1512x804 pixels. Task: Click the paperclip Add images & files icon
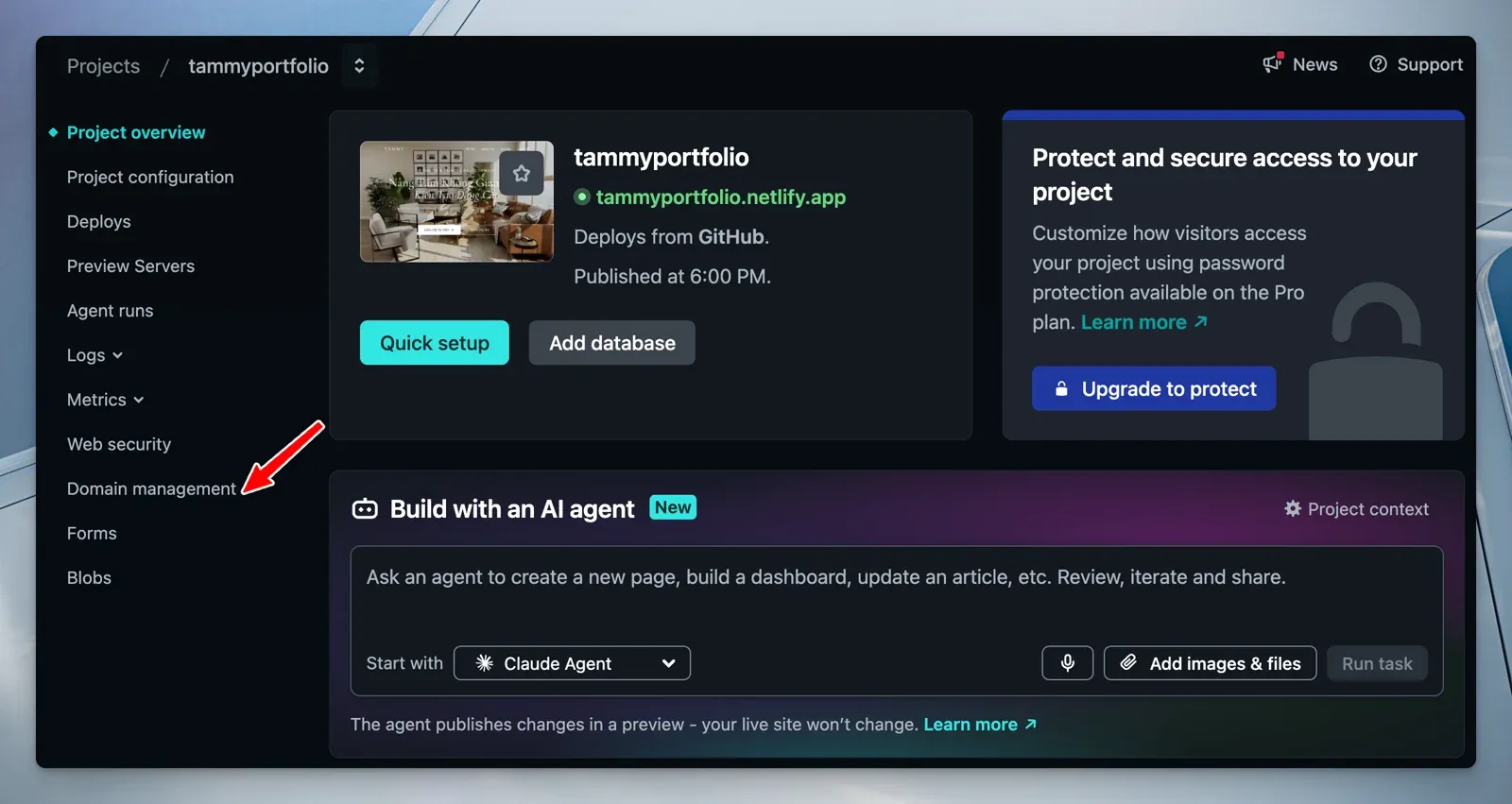[1128, 663]
